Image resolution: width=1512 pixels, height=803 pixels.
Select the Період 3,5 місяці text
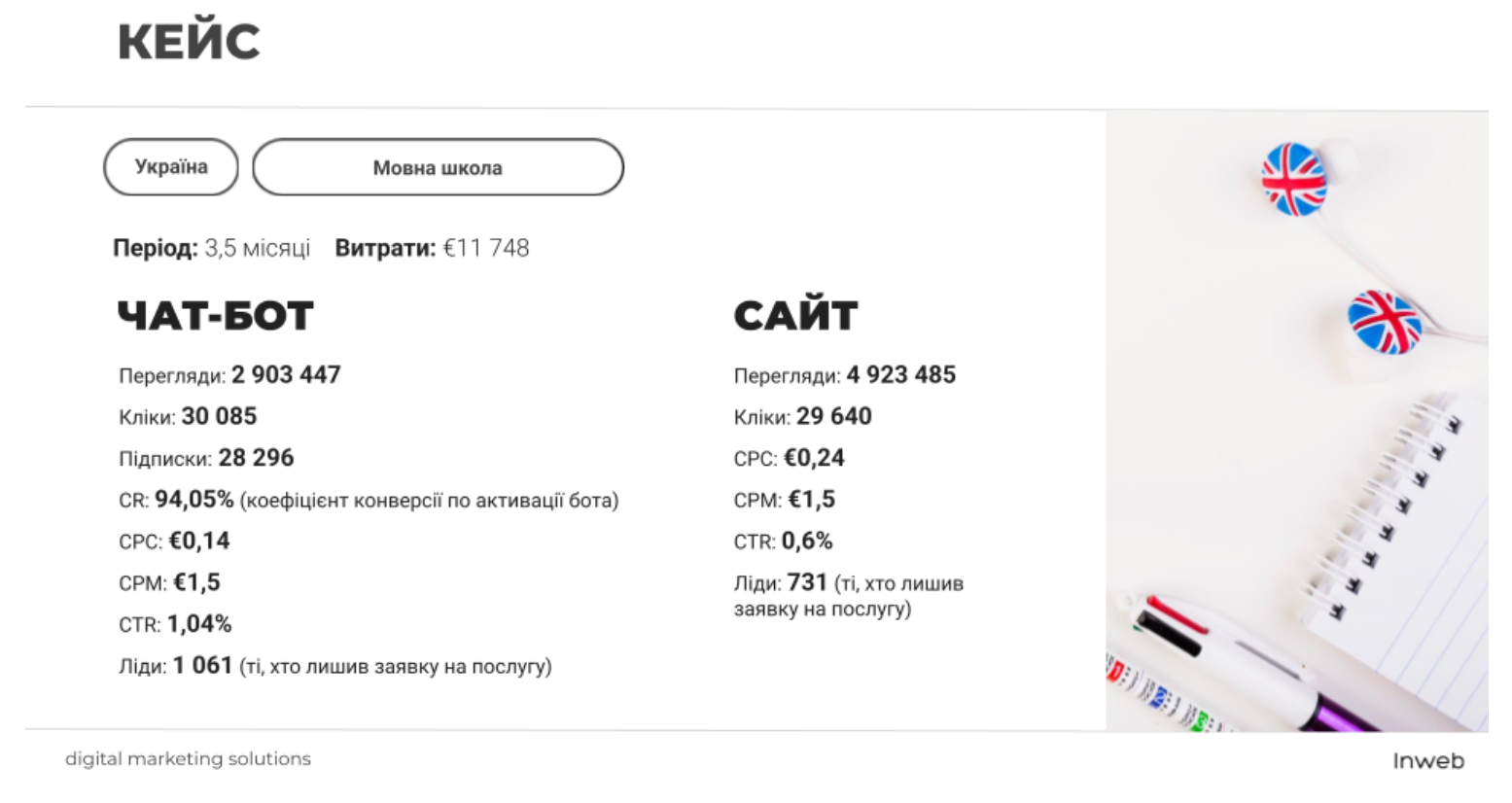pos(212,249)
